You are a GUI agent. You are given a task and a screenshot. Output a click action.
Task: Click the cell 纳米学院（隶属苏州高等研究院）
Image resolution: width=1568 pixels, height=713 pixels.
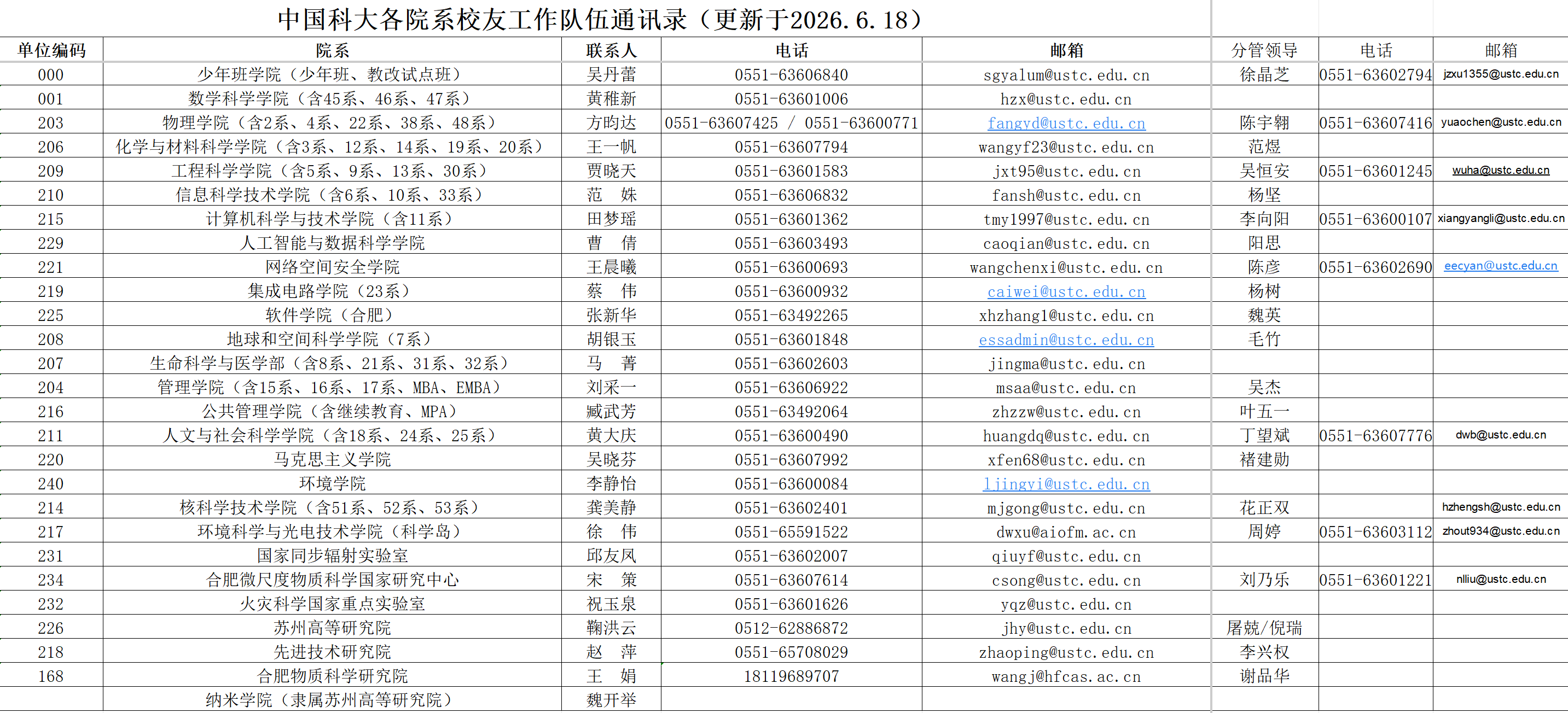332,700
